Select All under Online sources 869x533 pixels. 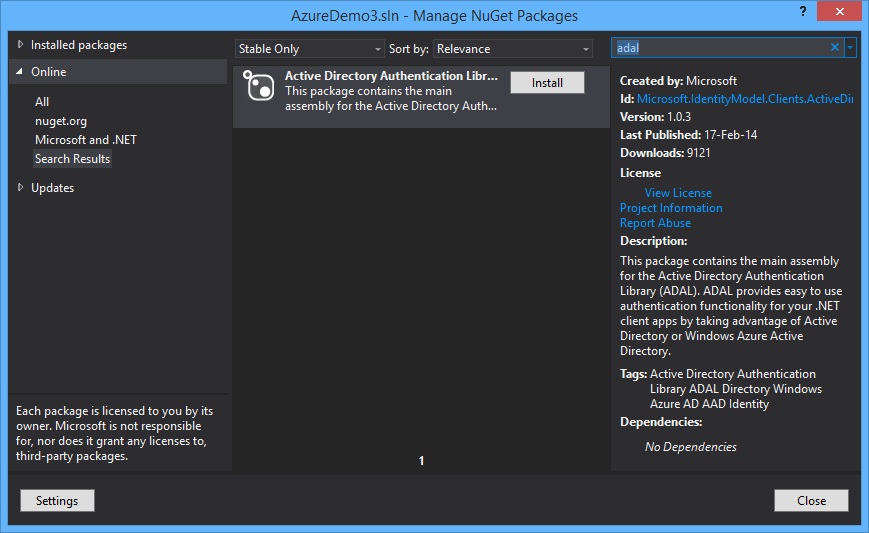(42, 102)
